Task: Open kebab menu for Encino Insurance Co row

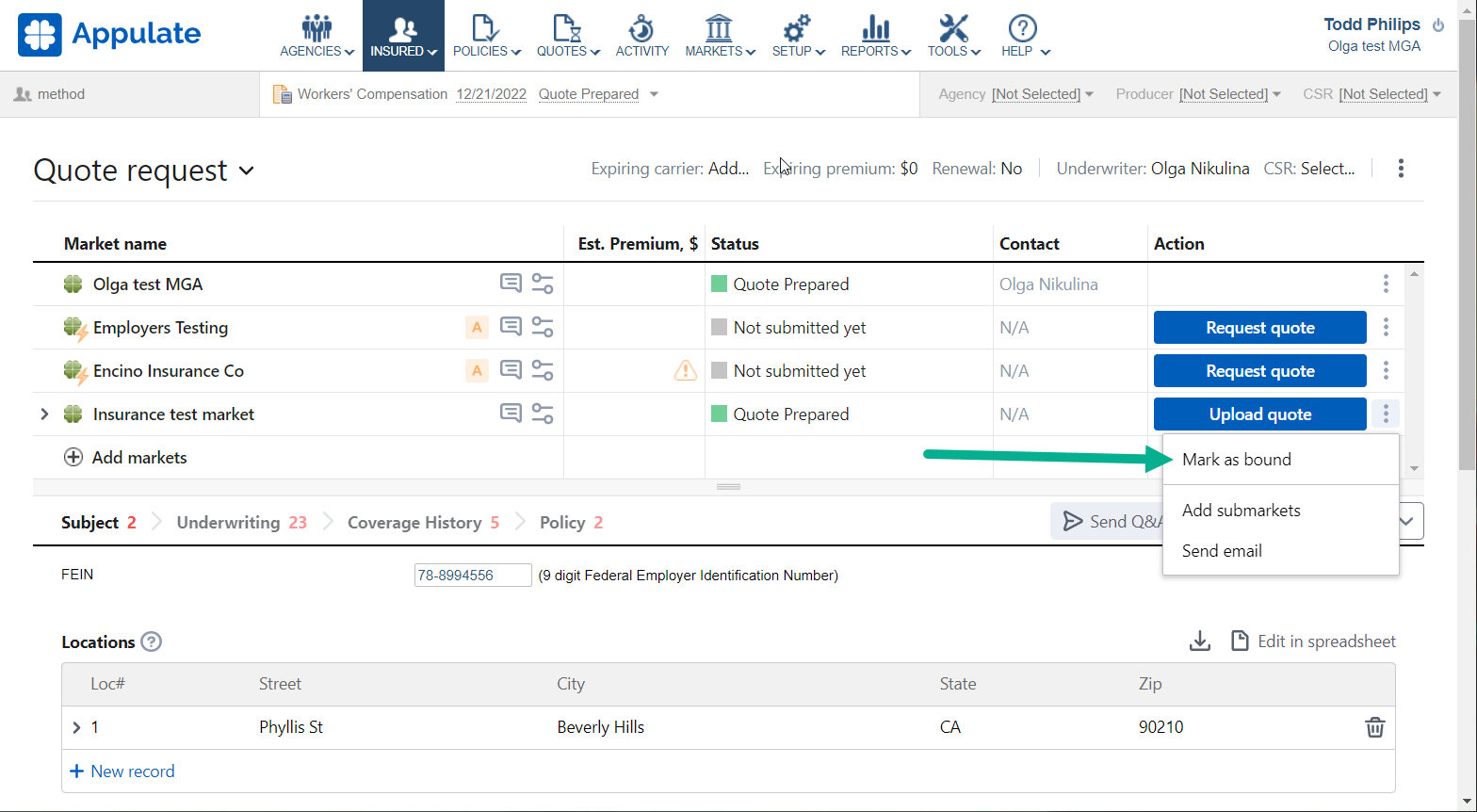Action: point(1385,370)
